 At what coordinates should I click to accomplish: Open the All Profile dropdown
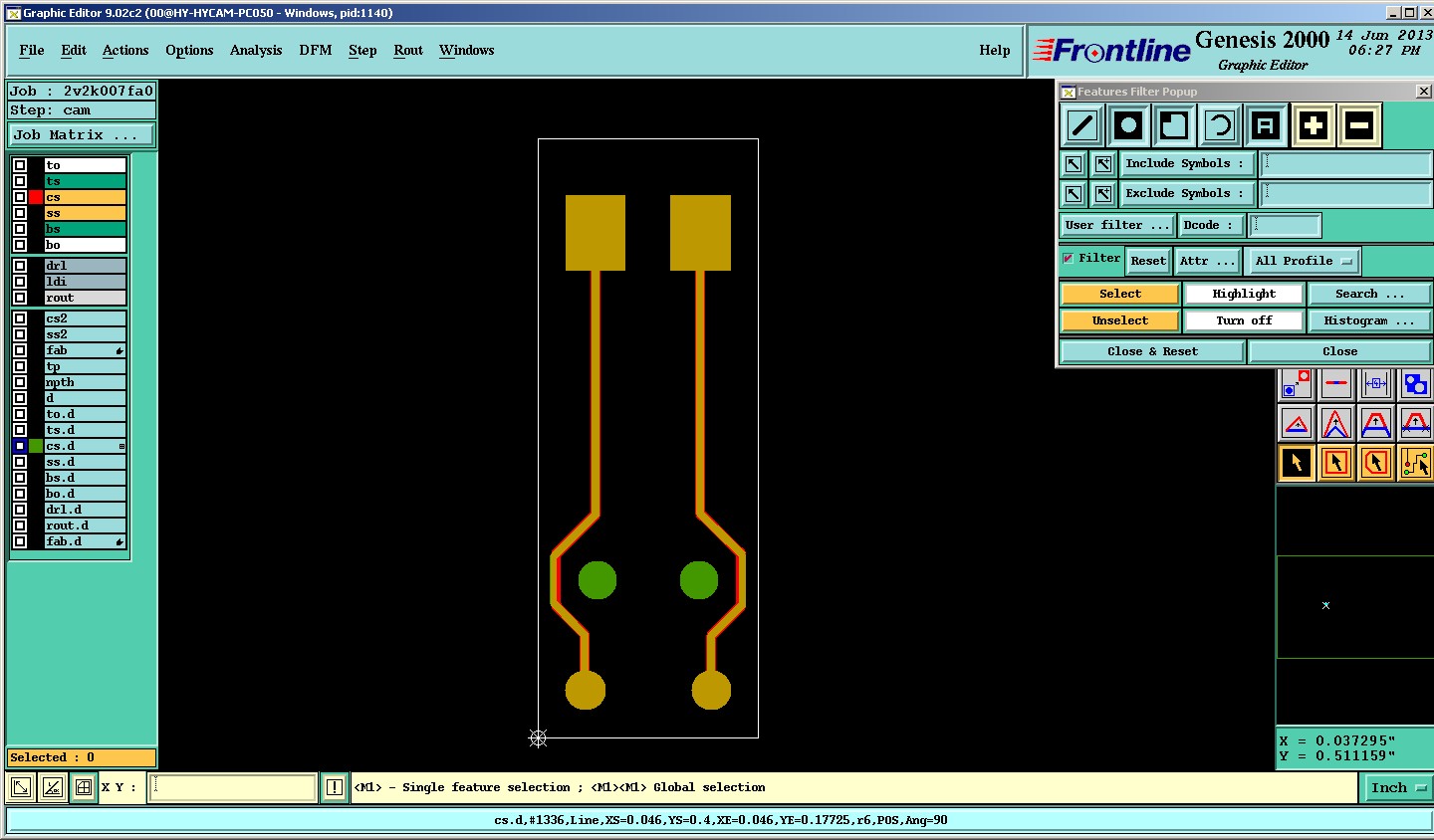click(1304, 261)
